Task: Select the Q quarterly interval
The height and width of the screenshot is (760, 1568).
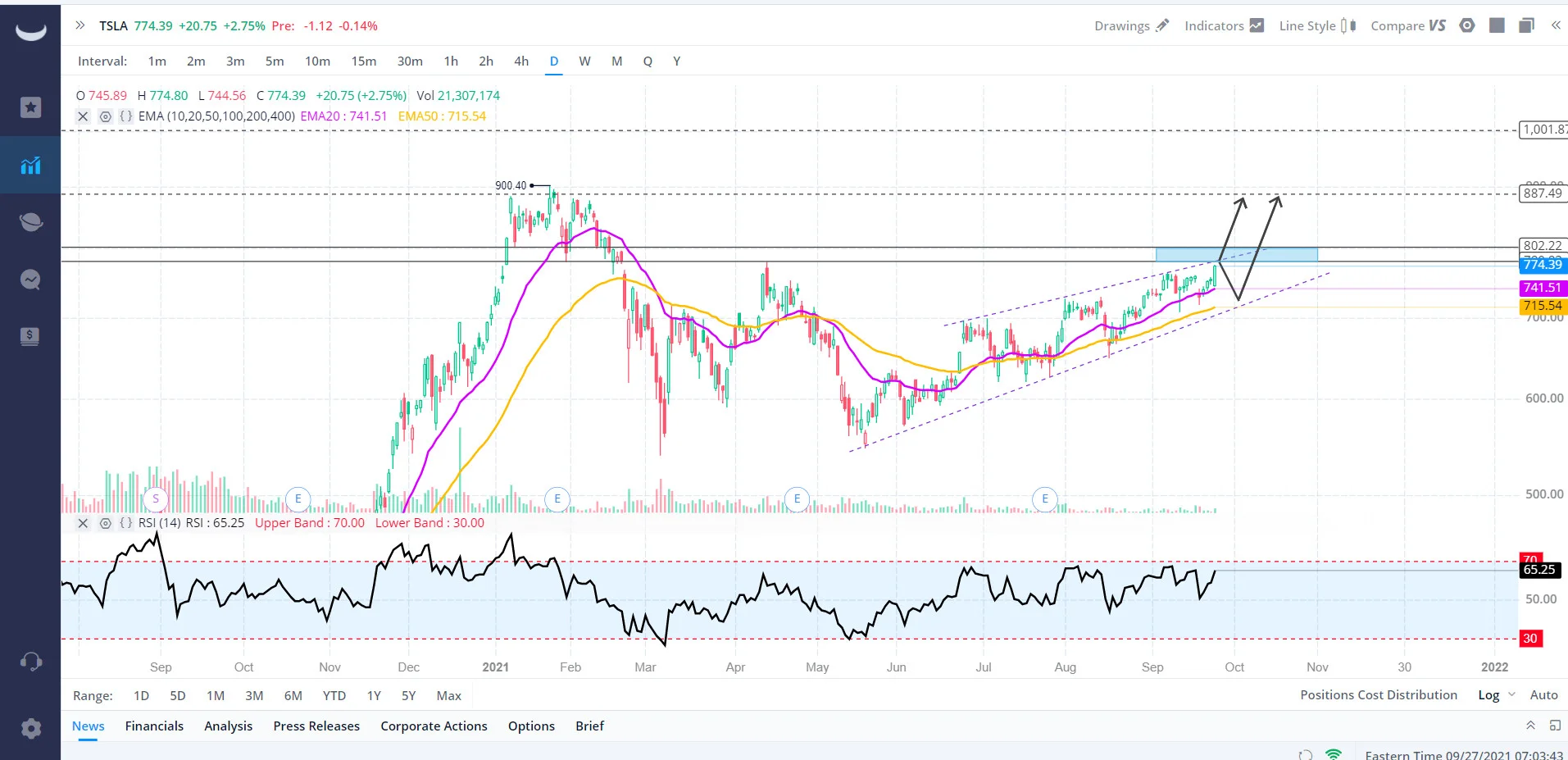Action: pos(648,61)
